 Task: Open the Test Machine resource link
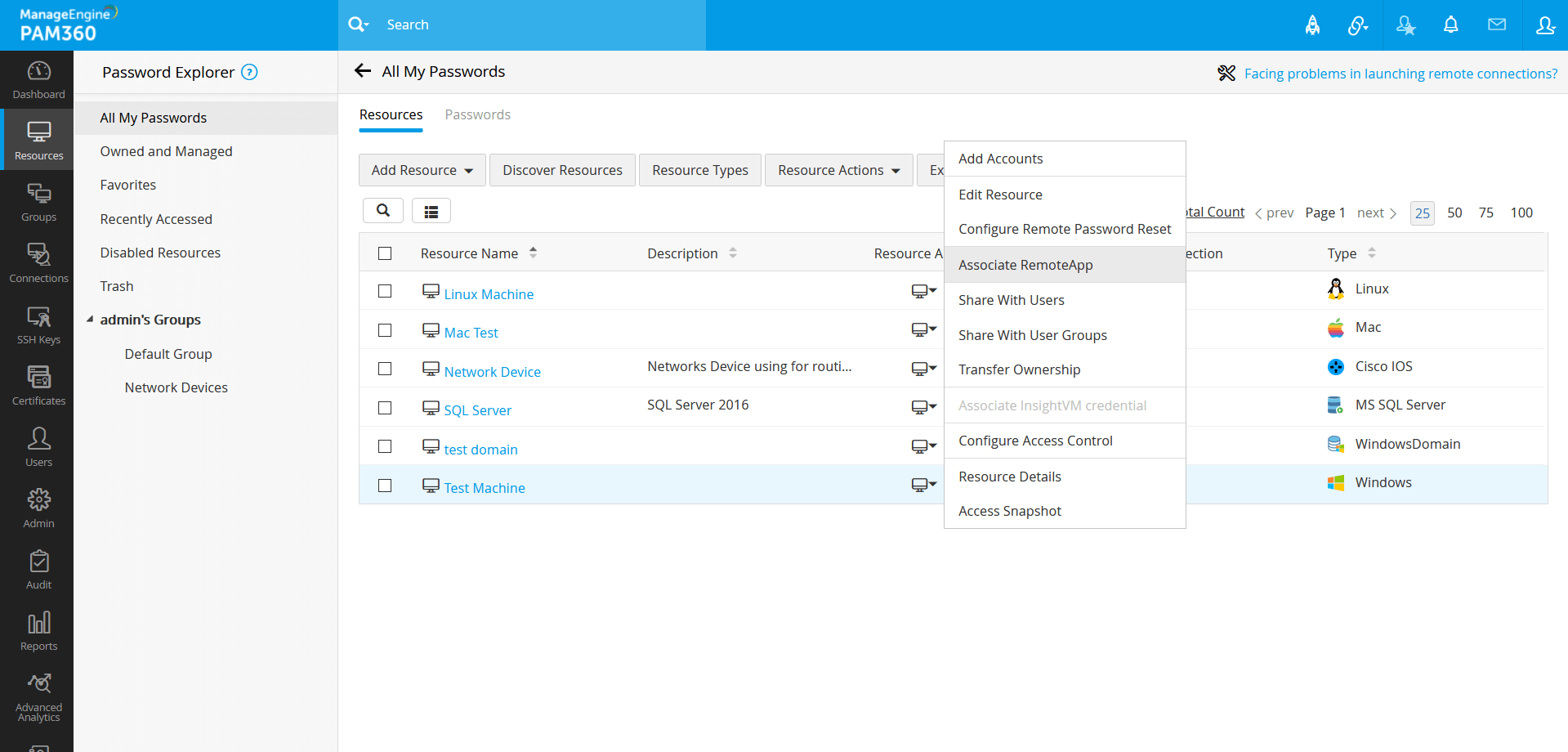click(485, 488)
